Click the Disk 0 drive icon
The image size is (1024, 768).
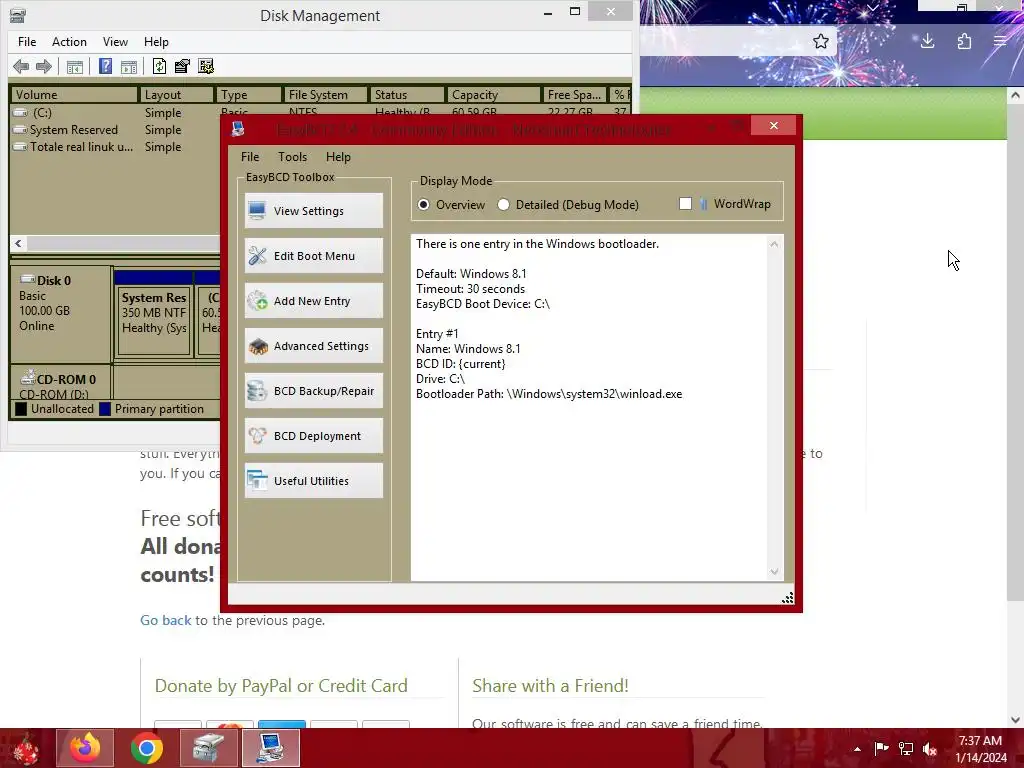tap(27, 280)
